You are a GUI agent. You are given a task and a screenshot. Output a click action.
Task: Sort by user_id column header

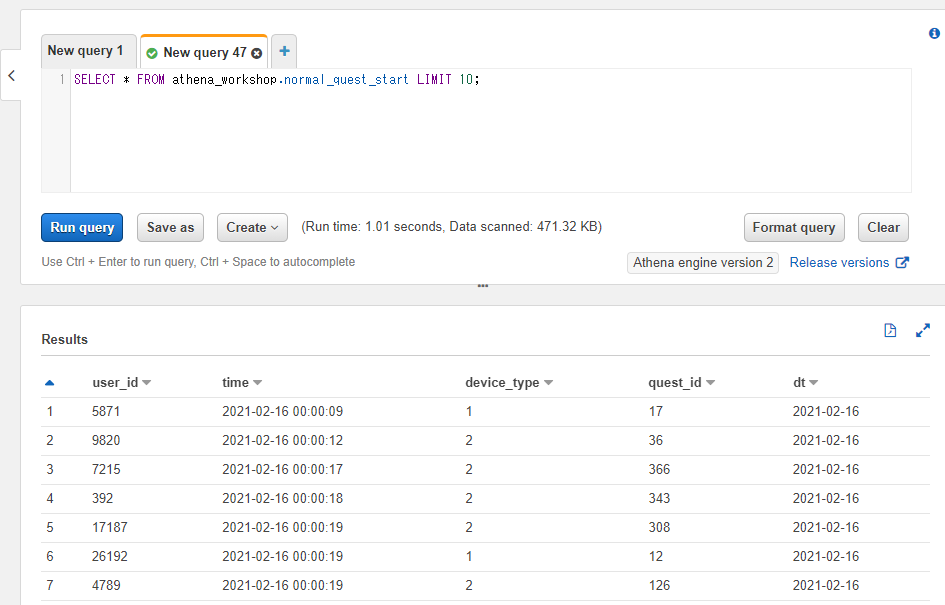121,383
